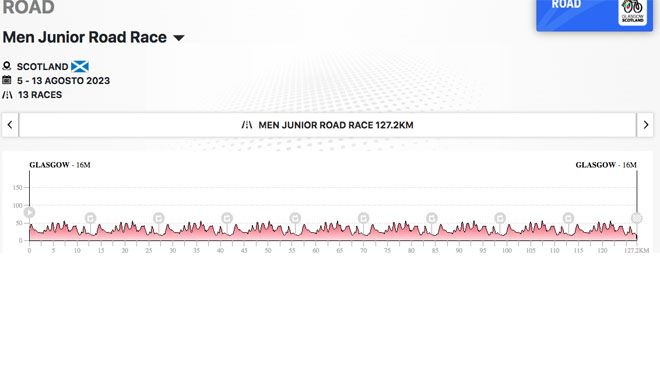Click the Men Junior Road Race 127.2KM selector bar
This screenshot has height=370, width=660.
pos(327,125)
